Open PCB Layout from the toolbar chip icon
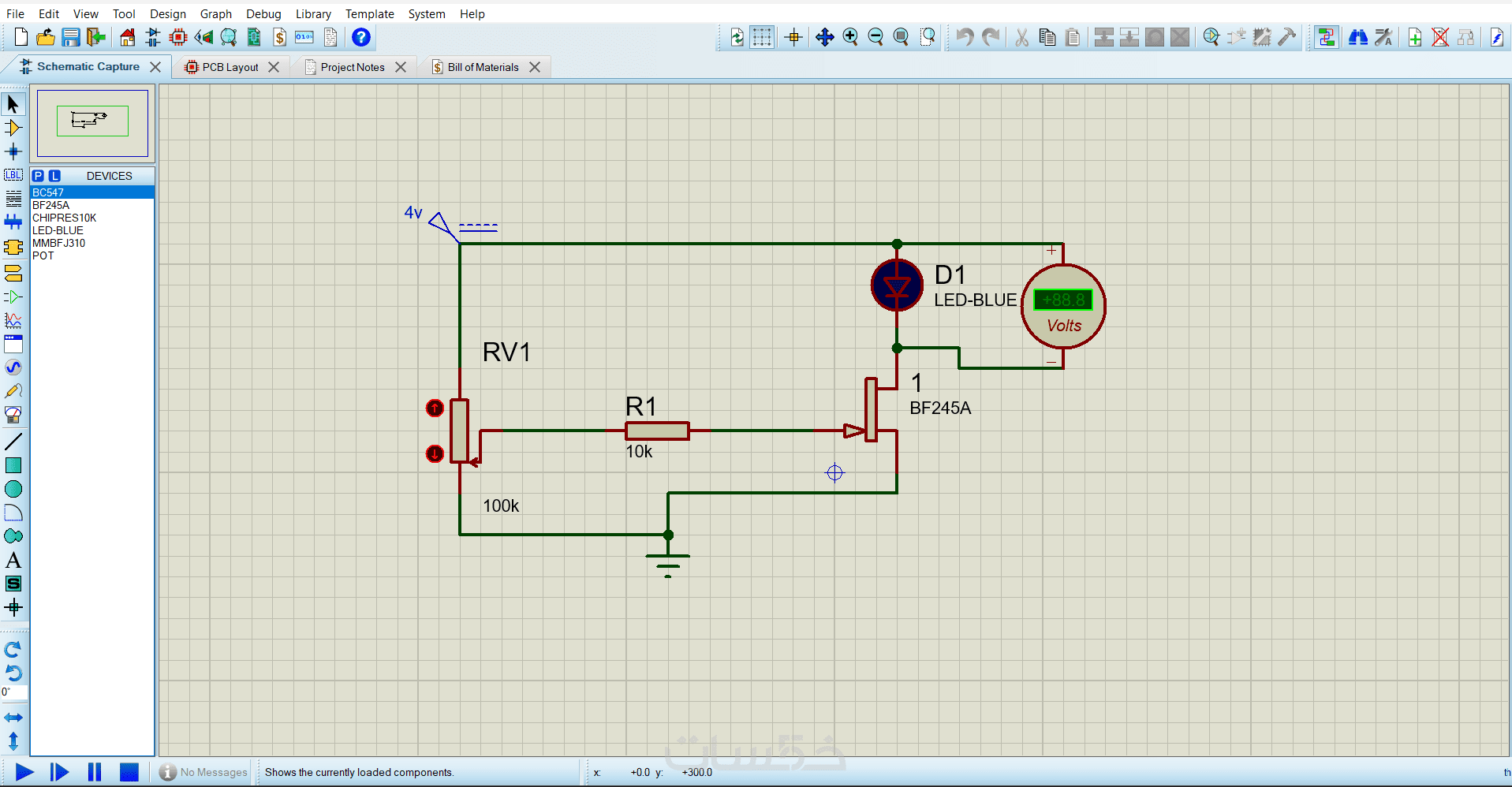The height and width of the screenshot is (787, 1512). (178, 37)
